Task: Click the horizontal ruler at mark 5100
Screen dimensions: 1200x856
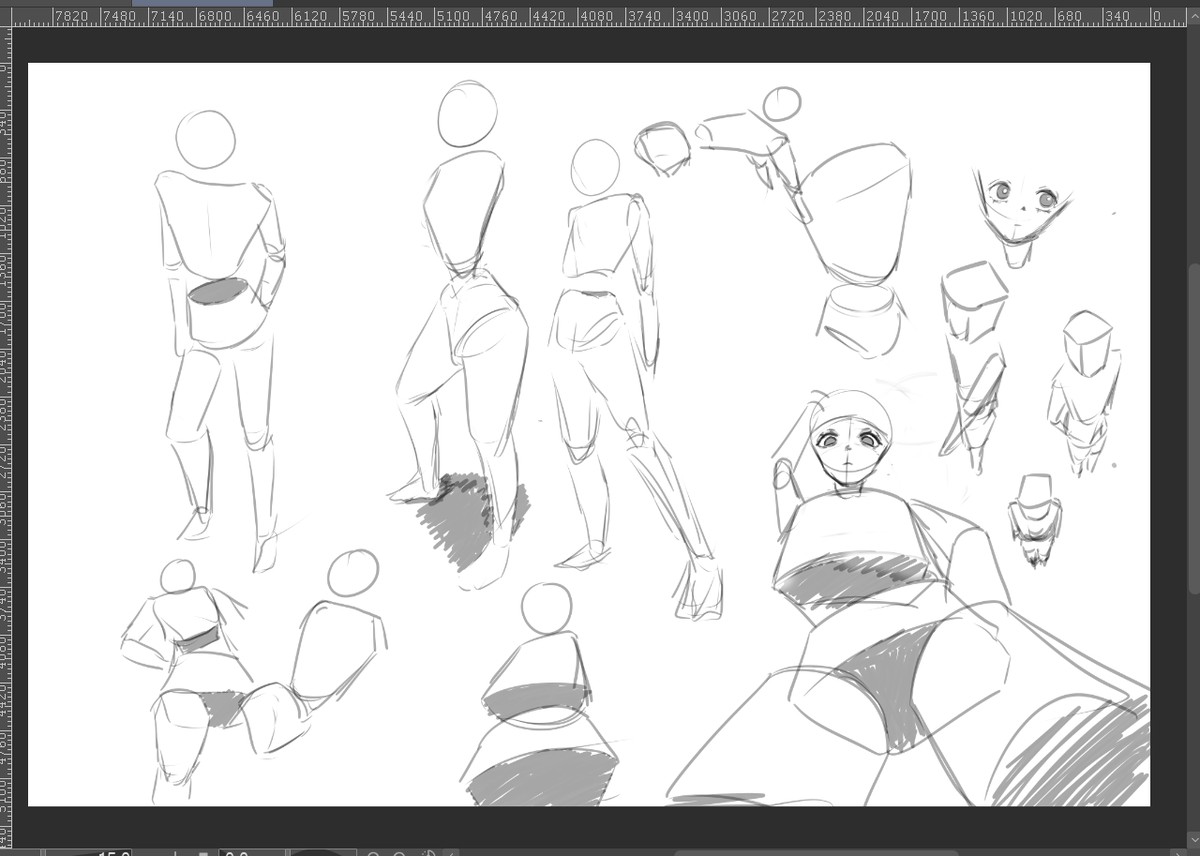Action: coord(454,16)
